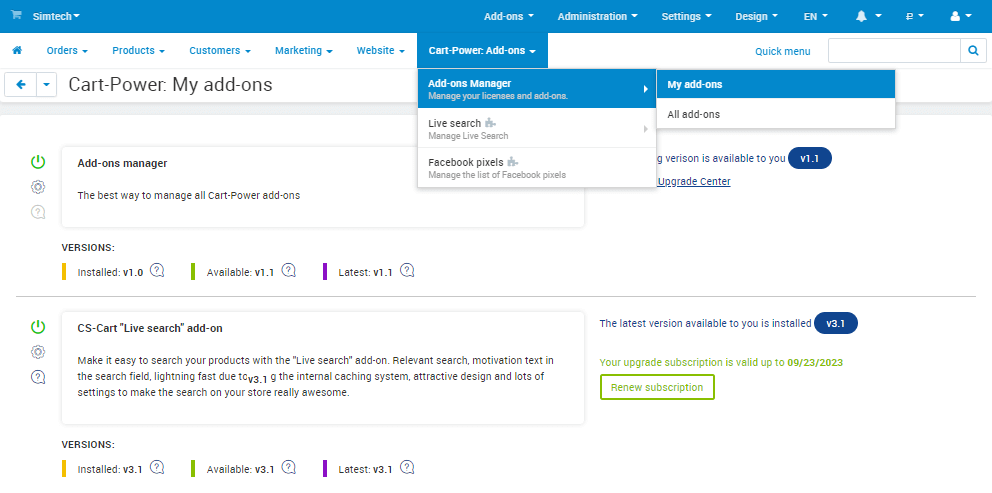Viewport: 992px width, 493px height.
Task: Click the help icon next to Latest v3.1
Action: click(x=407, y=468)
